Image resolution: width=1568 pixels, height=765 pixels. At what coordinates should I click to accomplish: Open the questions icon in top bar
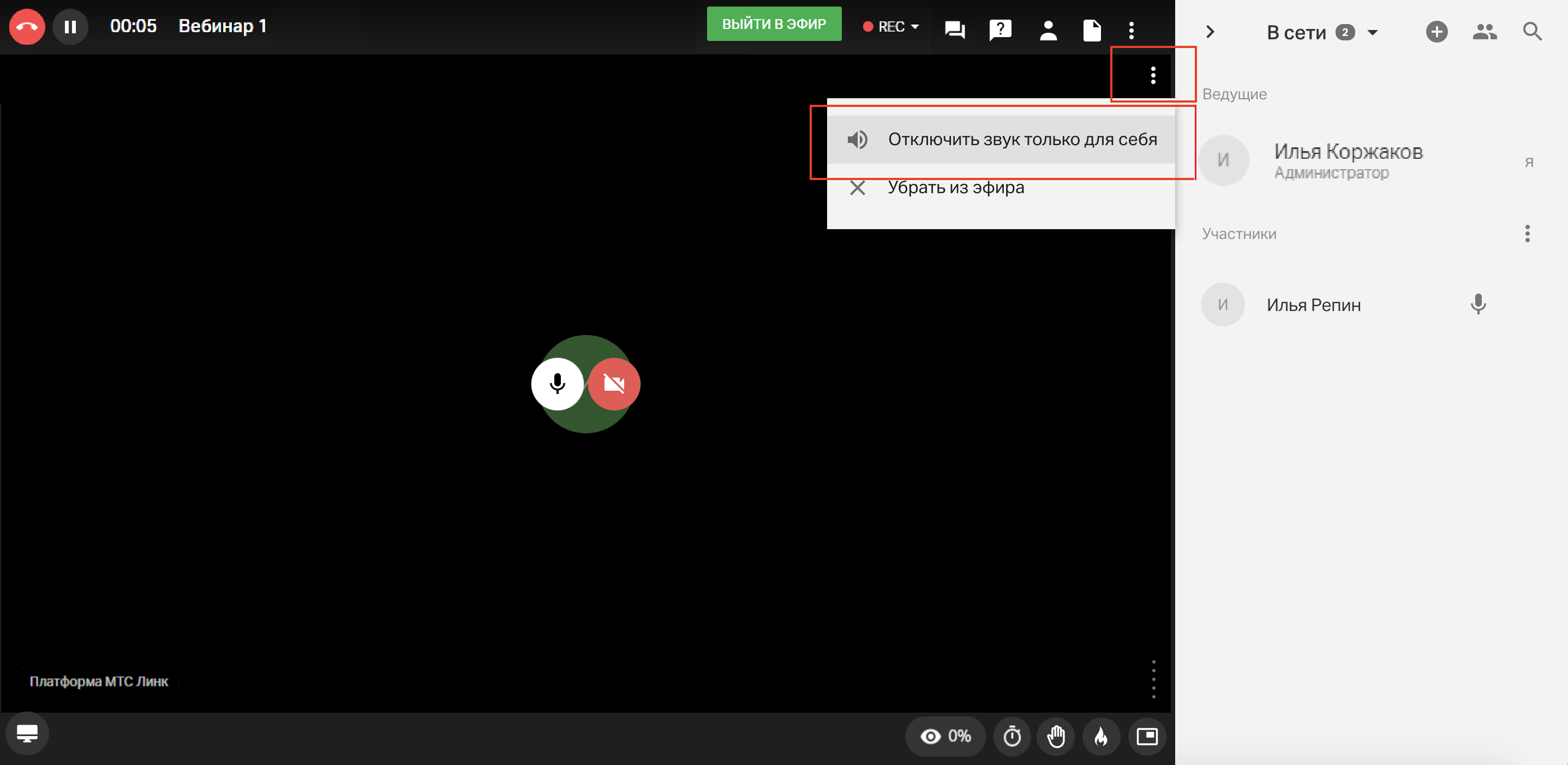[x=1000, y=29]
